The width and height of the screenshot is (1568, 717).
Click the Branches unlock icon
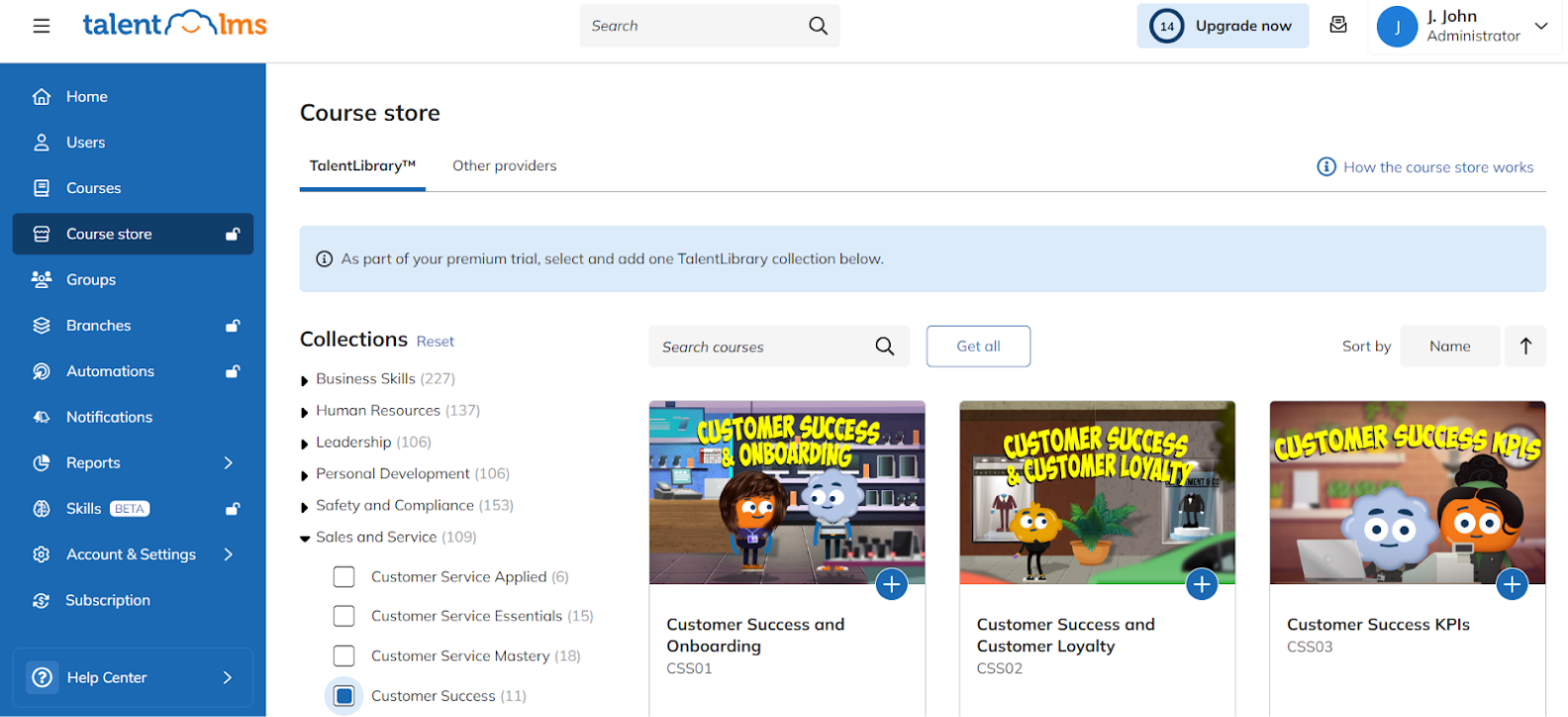click(233, 325)
